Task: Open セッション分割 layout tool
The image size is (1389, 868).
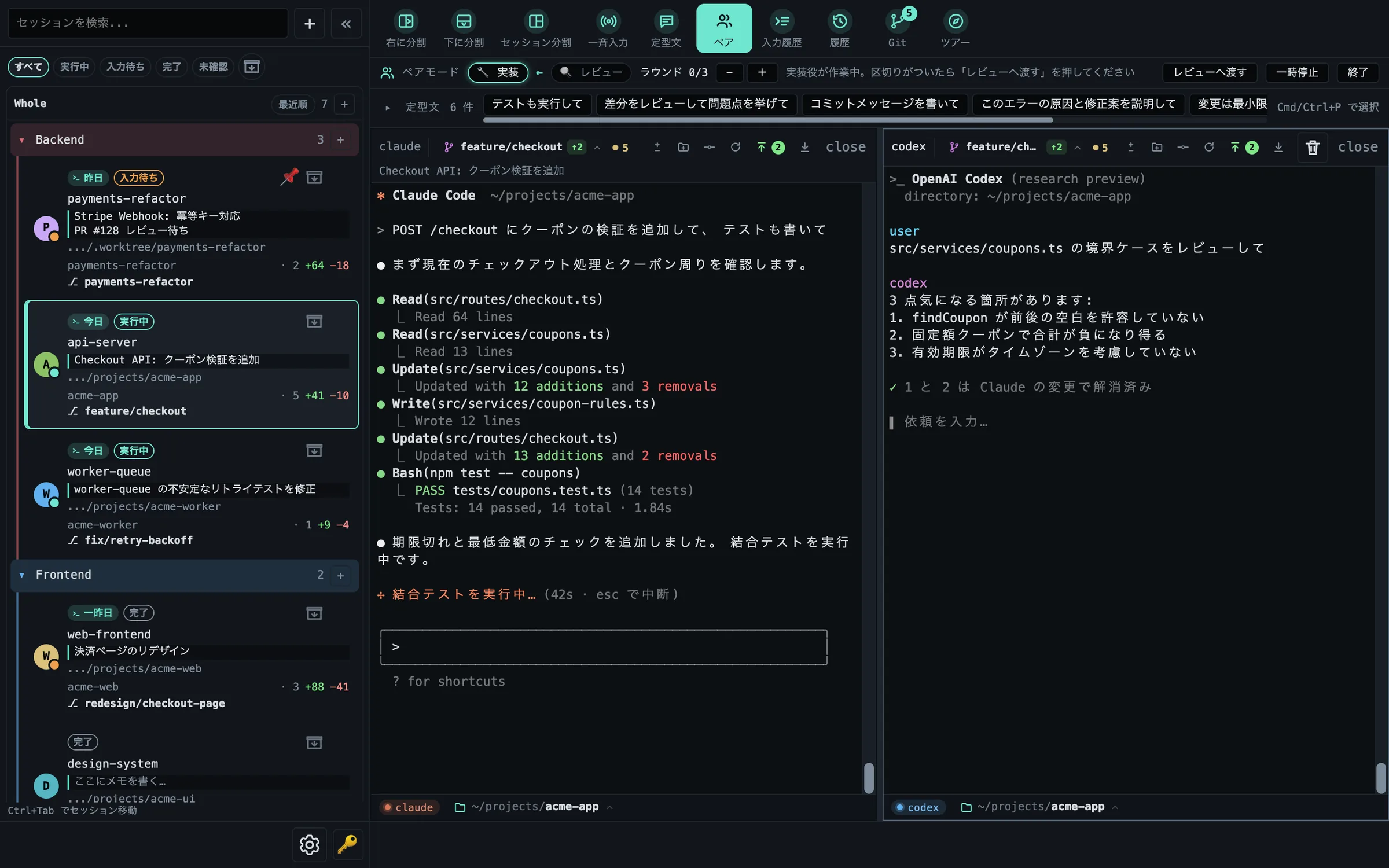Action: coord(535,28)
